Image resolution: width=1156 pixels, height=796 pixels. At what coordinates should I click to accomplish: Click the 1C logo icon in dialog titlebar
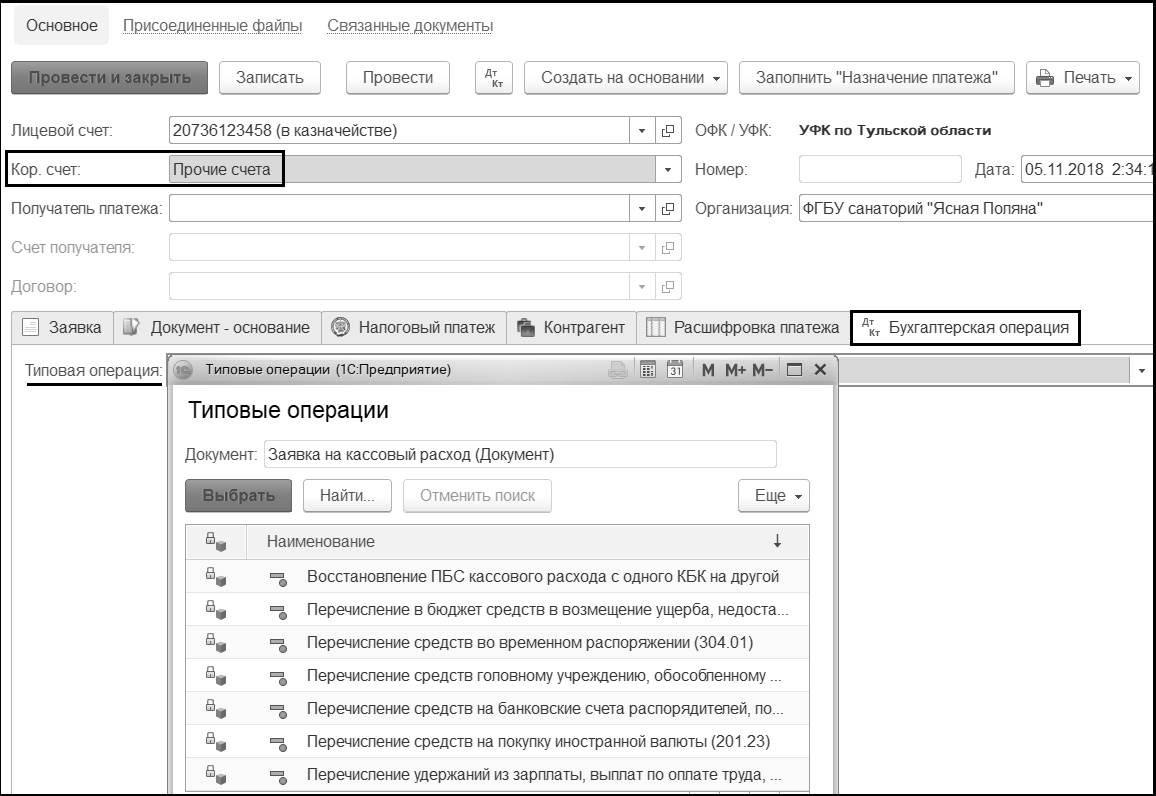[183, 370]
